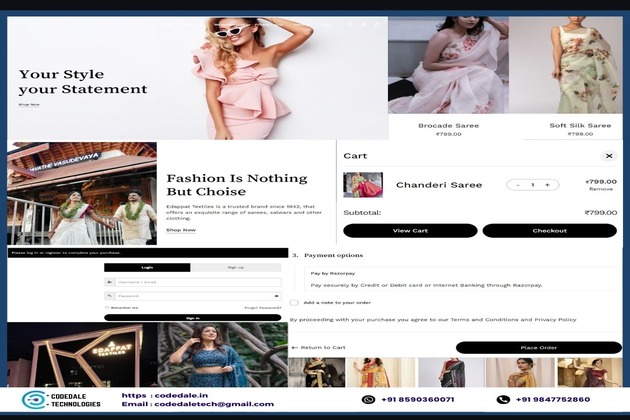
Task: Click the Forgot Password link
Action: pos(263,308)
